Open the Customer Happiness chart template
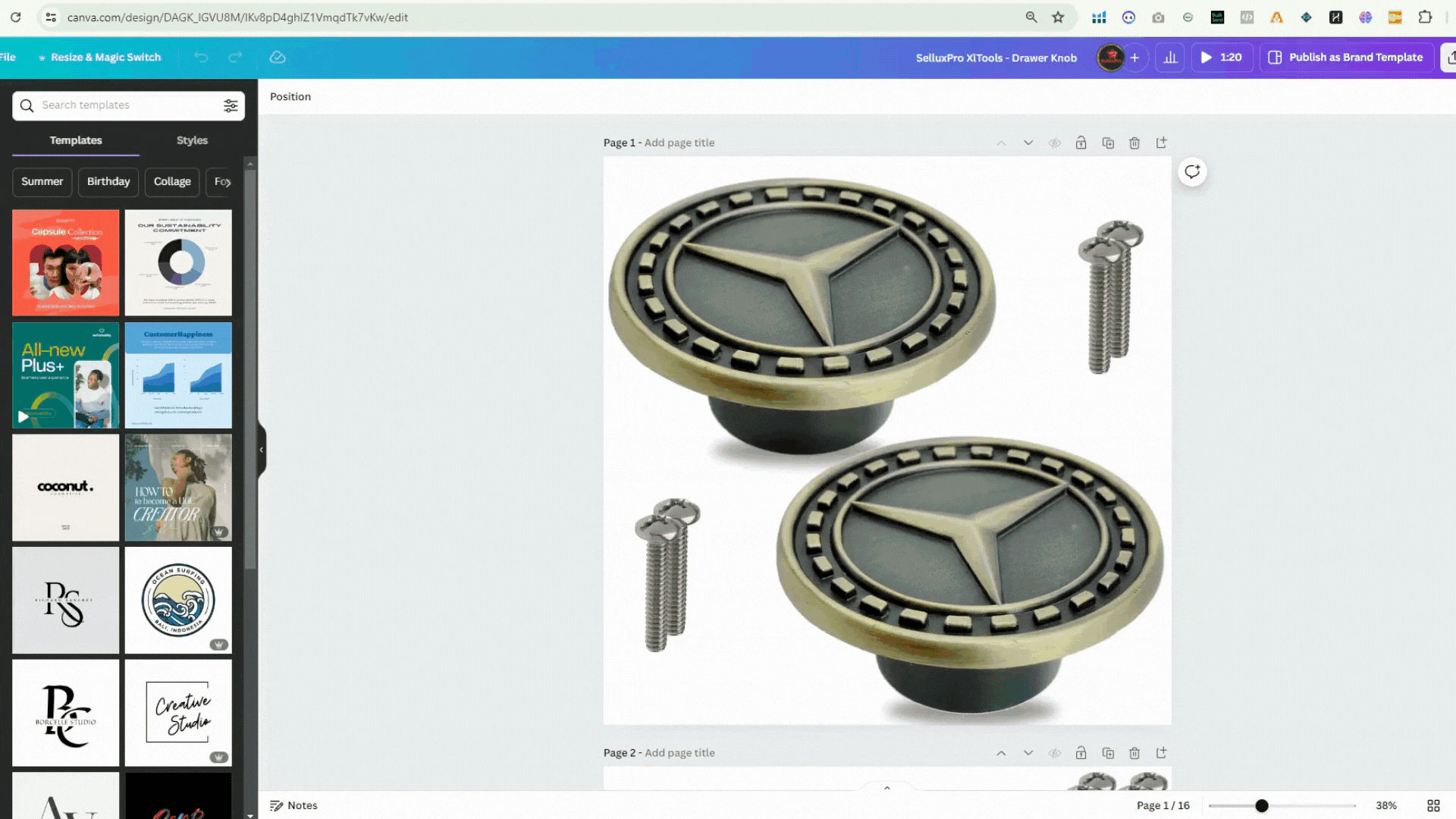Screen dimensions: 1456x819 coord(178,375)
